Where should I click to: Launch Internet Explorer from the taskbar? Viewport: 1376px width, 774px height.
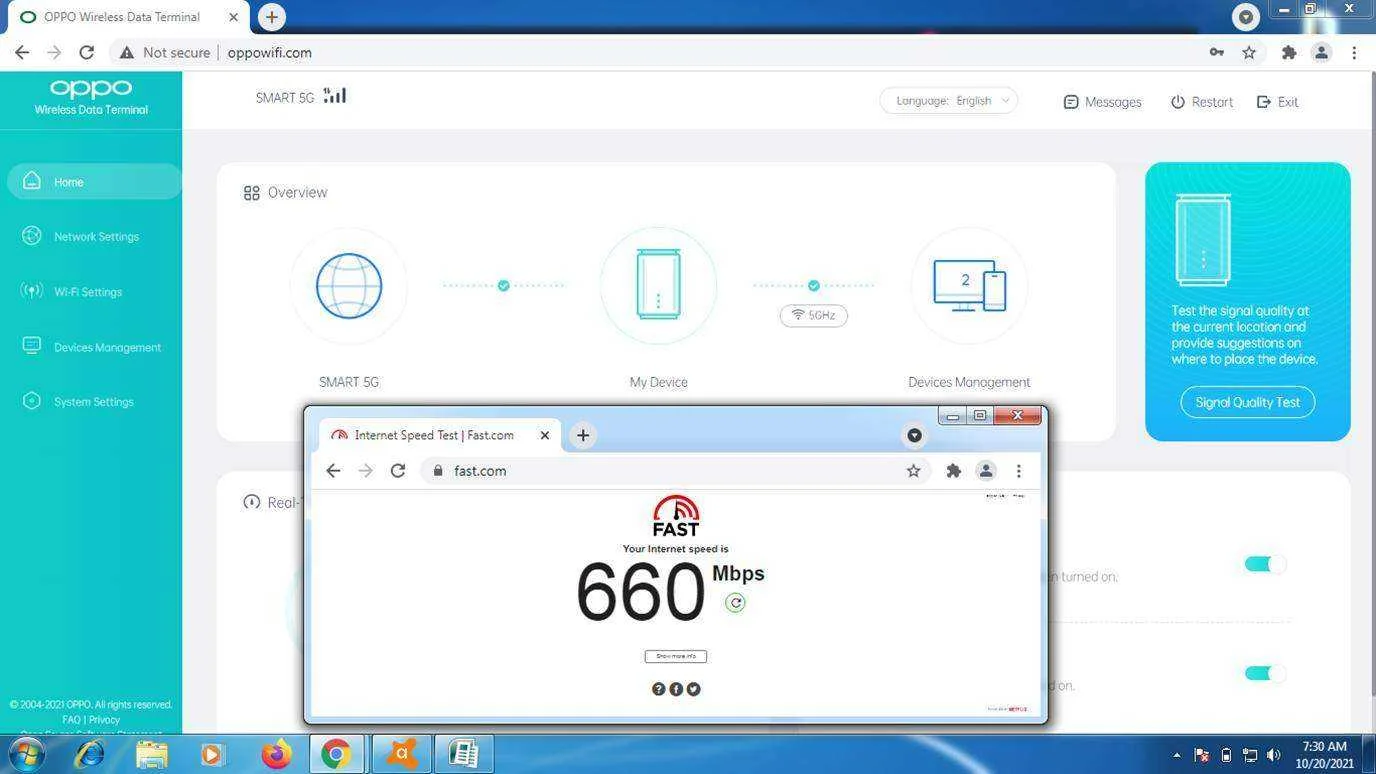coord(89,753)
